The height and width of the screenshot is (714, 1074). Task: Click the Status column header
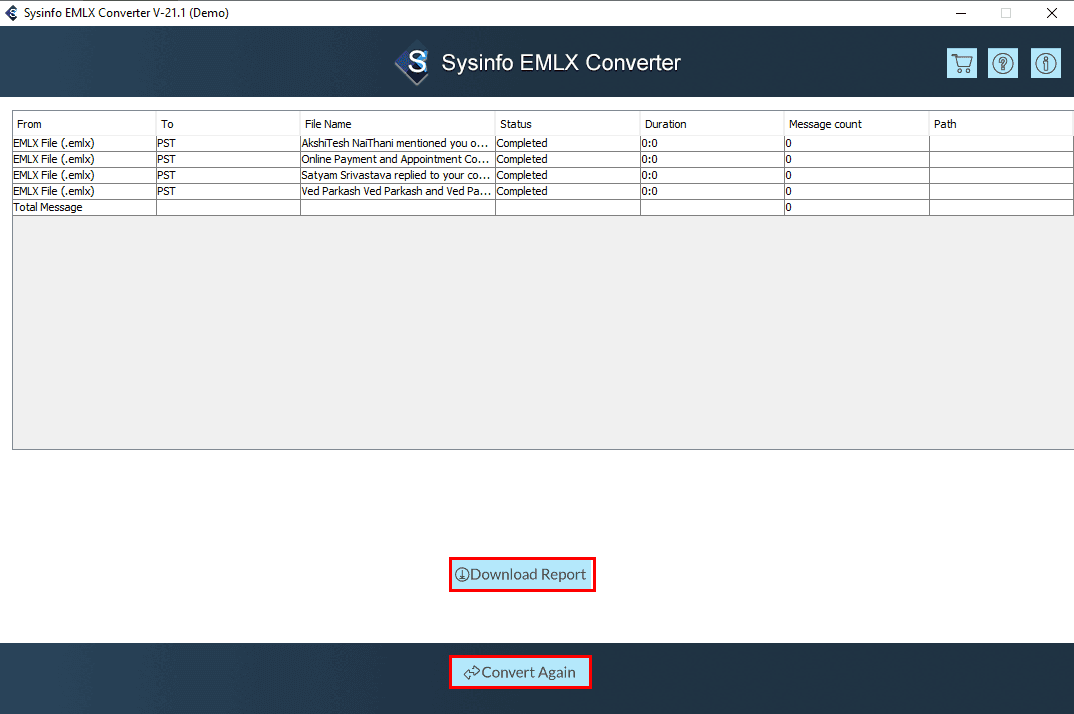567,124
